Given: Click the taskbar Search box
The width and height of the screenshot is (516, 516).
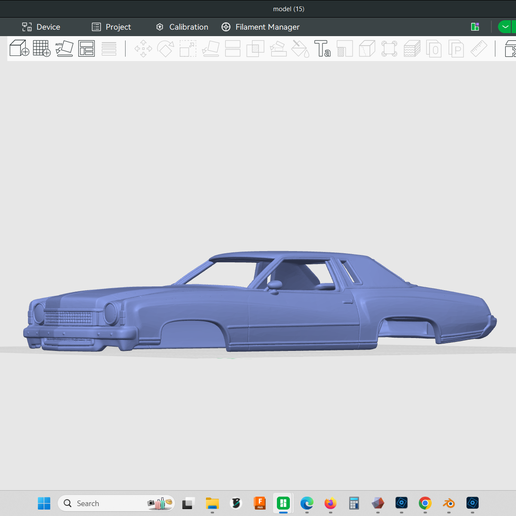Looking at the screenshot, I should tap(116, 503).
